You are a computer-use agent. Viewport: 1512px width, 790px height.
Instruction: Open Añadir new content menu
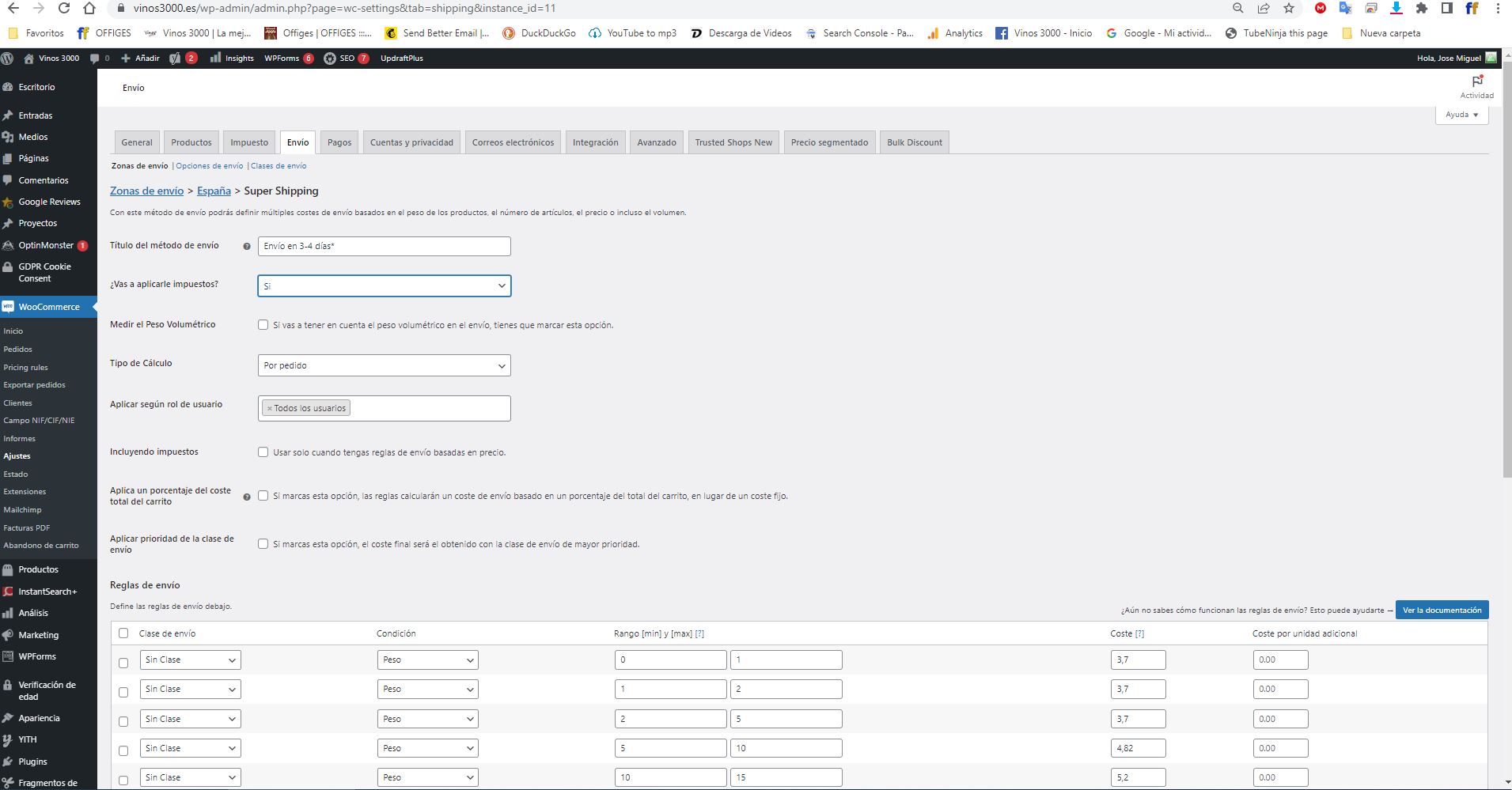click(x=140, y=58)
